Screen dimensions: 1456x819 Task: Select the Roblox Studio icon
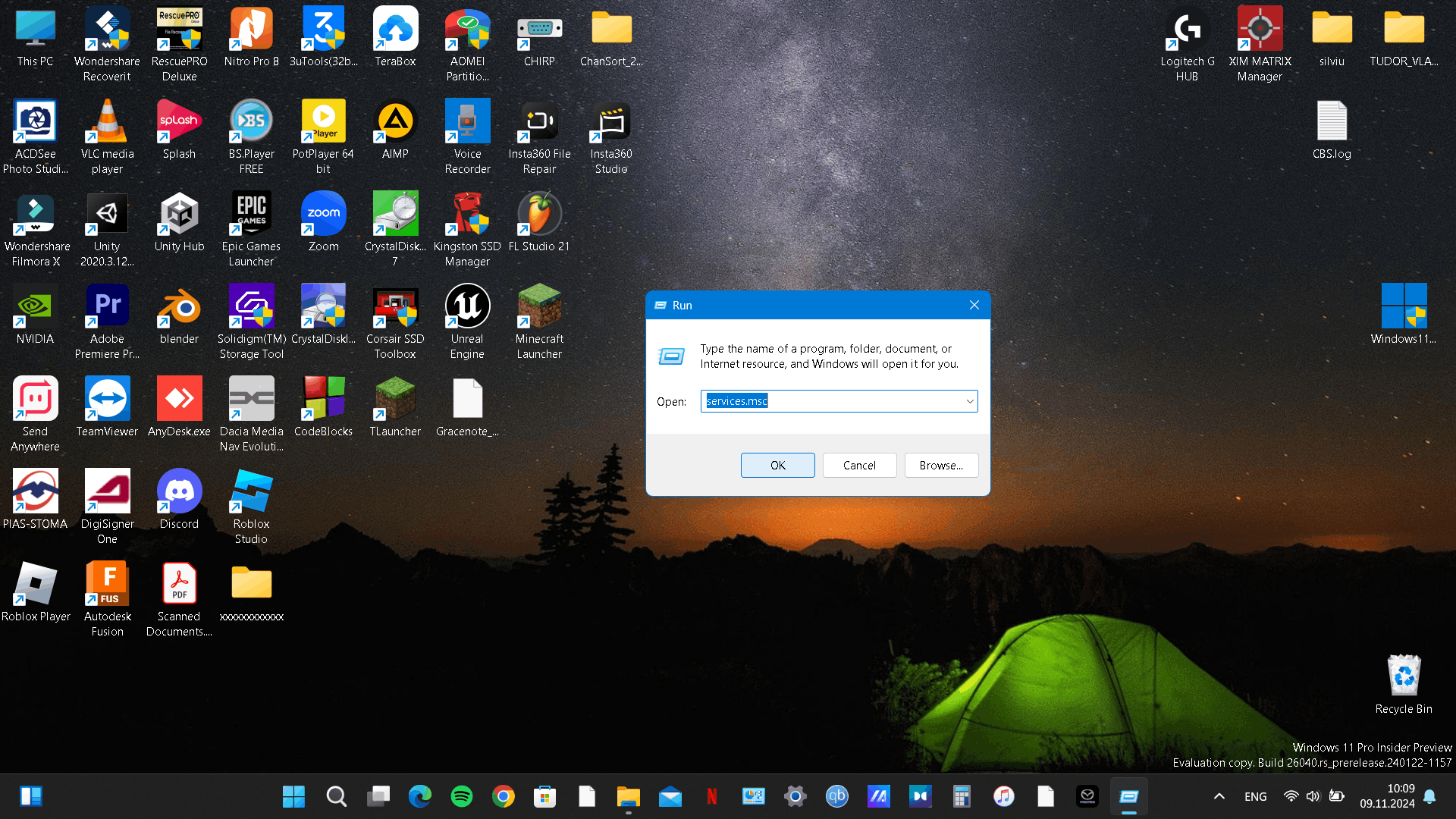click(x=251, y=507)
